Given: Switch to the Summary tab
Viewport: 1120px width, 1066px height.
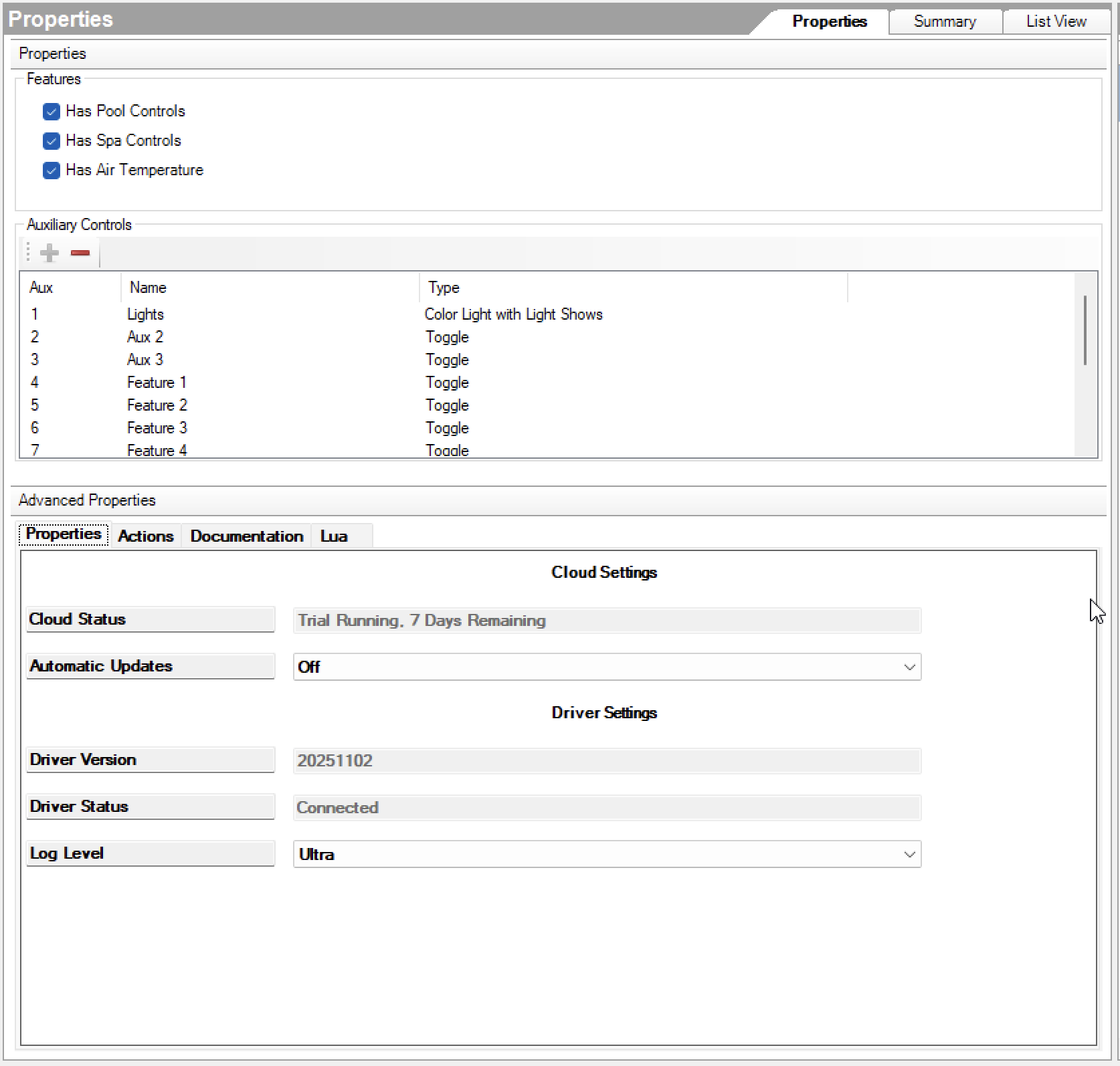Looking at the screenshot, I should (945, 21).
